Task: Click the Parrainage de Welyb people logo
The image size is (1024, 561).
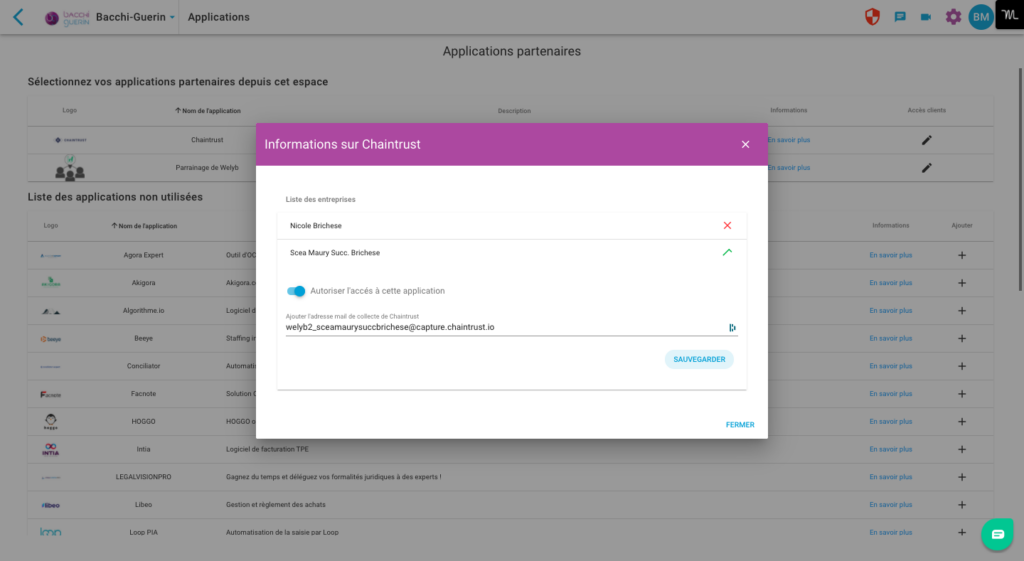Action: 70,168
